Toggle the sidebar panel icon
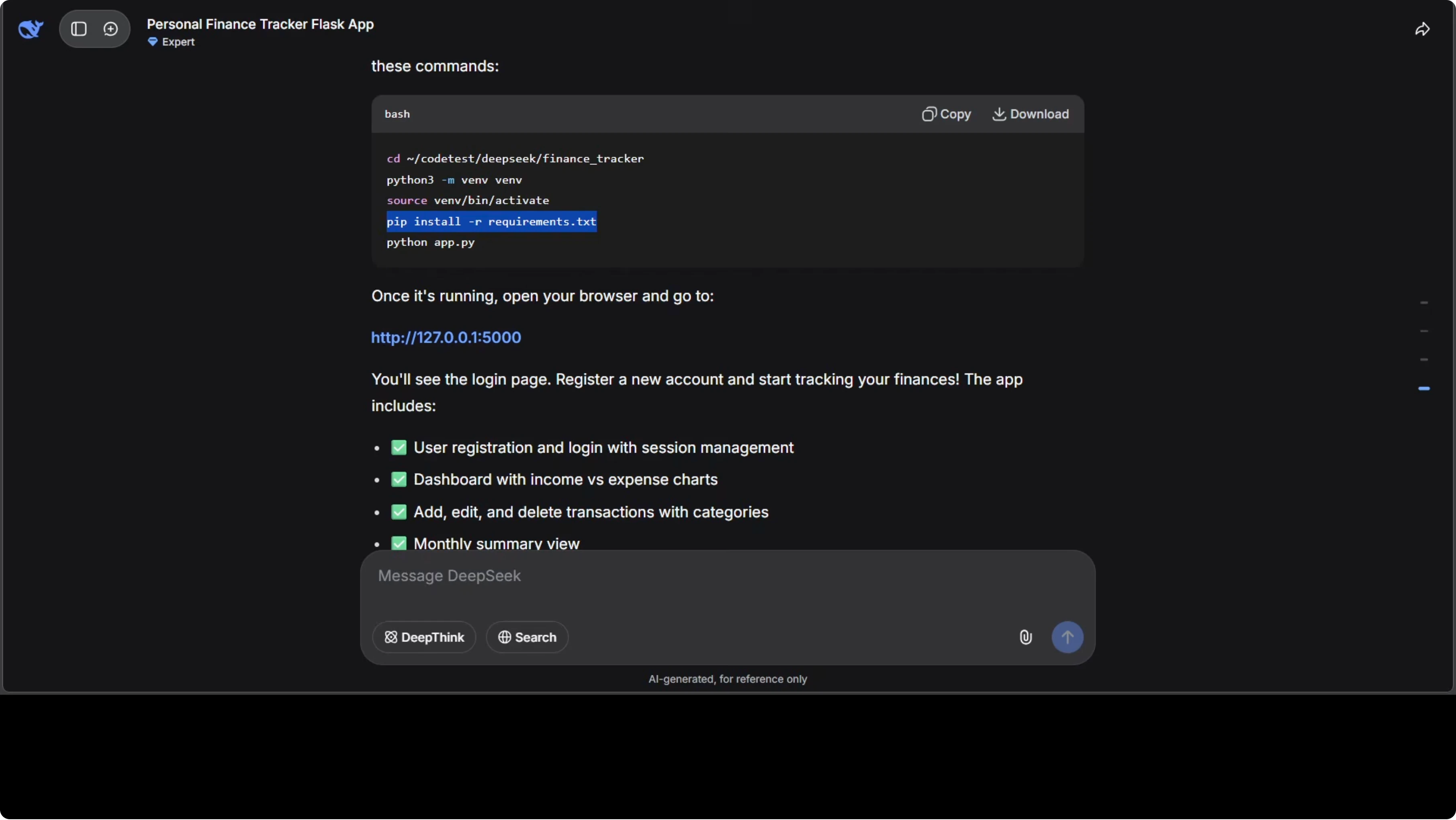Viewport: 1456px width, 820px height. 79,29
